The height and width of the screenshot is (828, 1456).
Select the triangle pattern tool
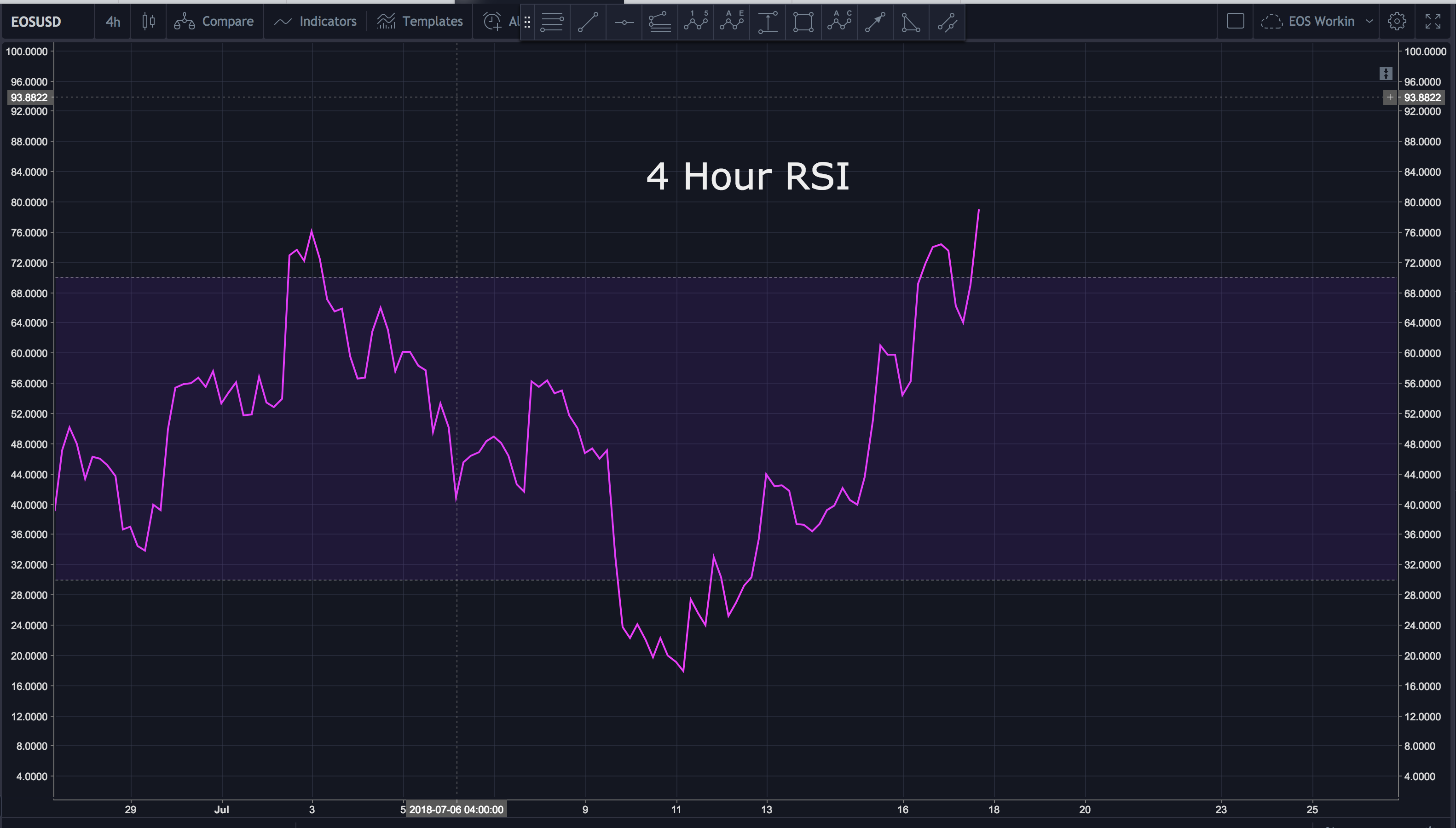click(911, 22)
